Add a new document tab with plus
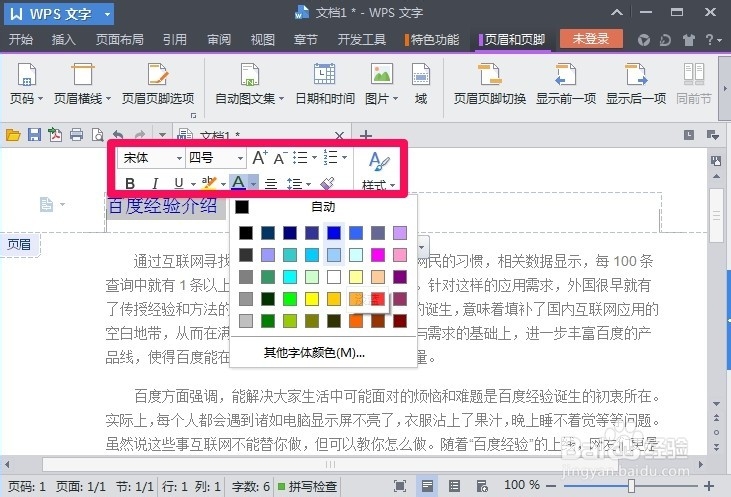The height and width of the screenshot is (497, 731). click(x=366, y=136)
